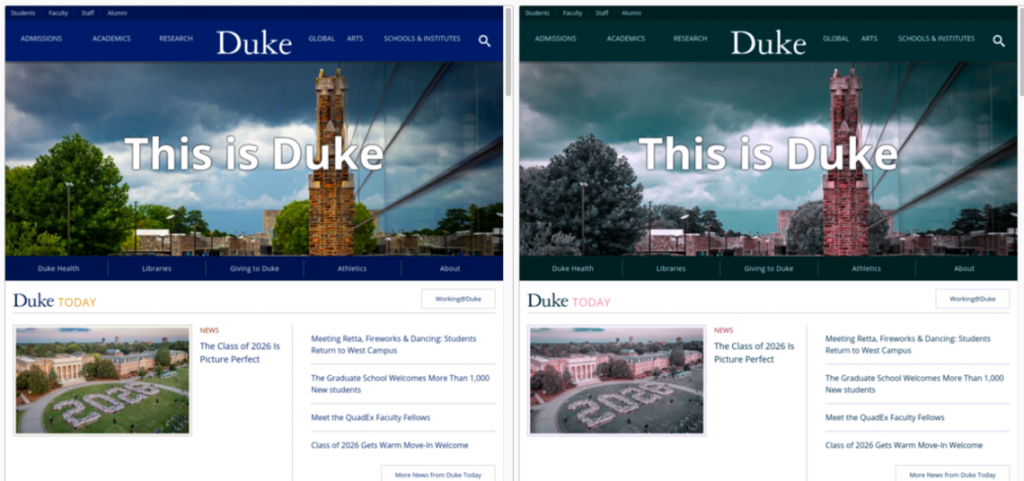1024x481 pixels.
Task: Select Schools & Institutes in blue navigation
Action: [x=422, y=39]
